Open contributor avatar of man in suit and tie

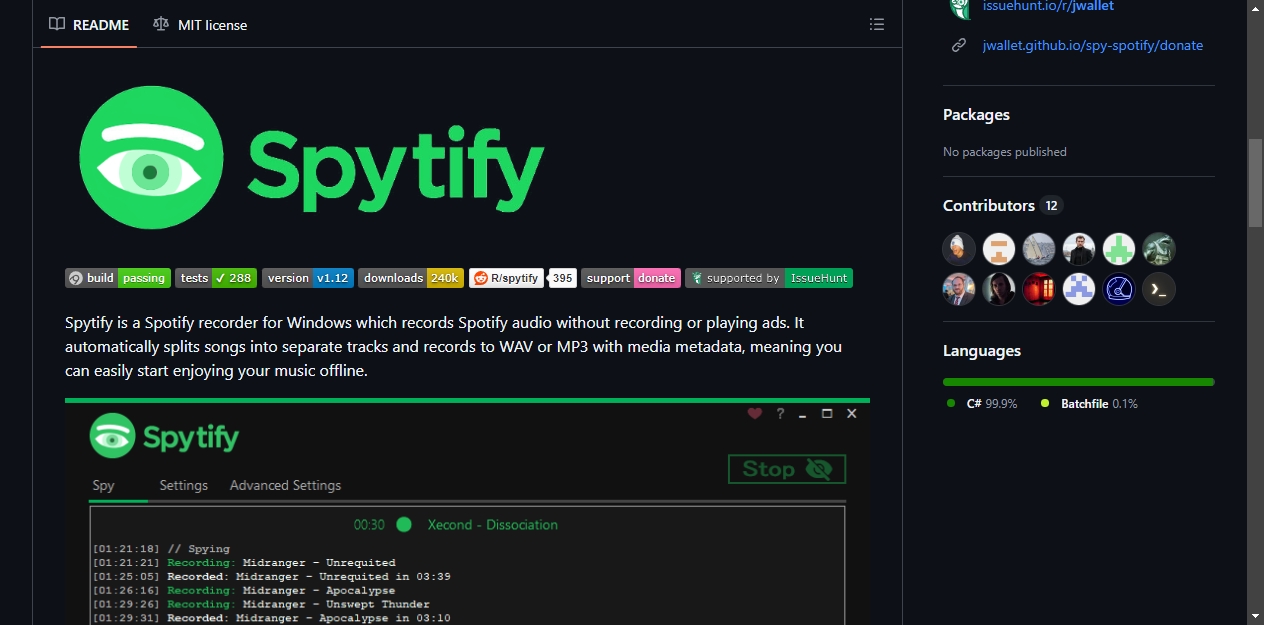pos(959,289)
